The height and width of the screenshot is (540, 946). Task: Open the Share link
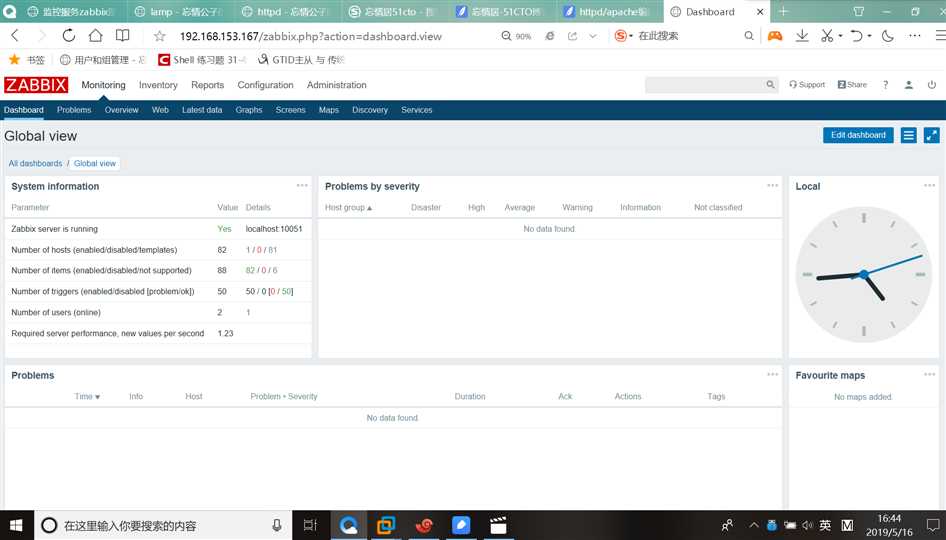(x=852, y=85)
